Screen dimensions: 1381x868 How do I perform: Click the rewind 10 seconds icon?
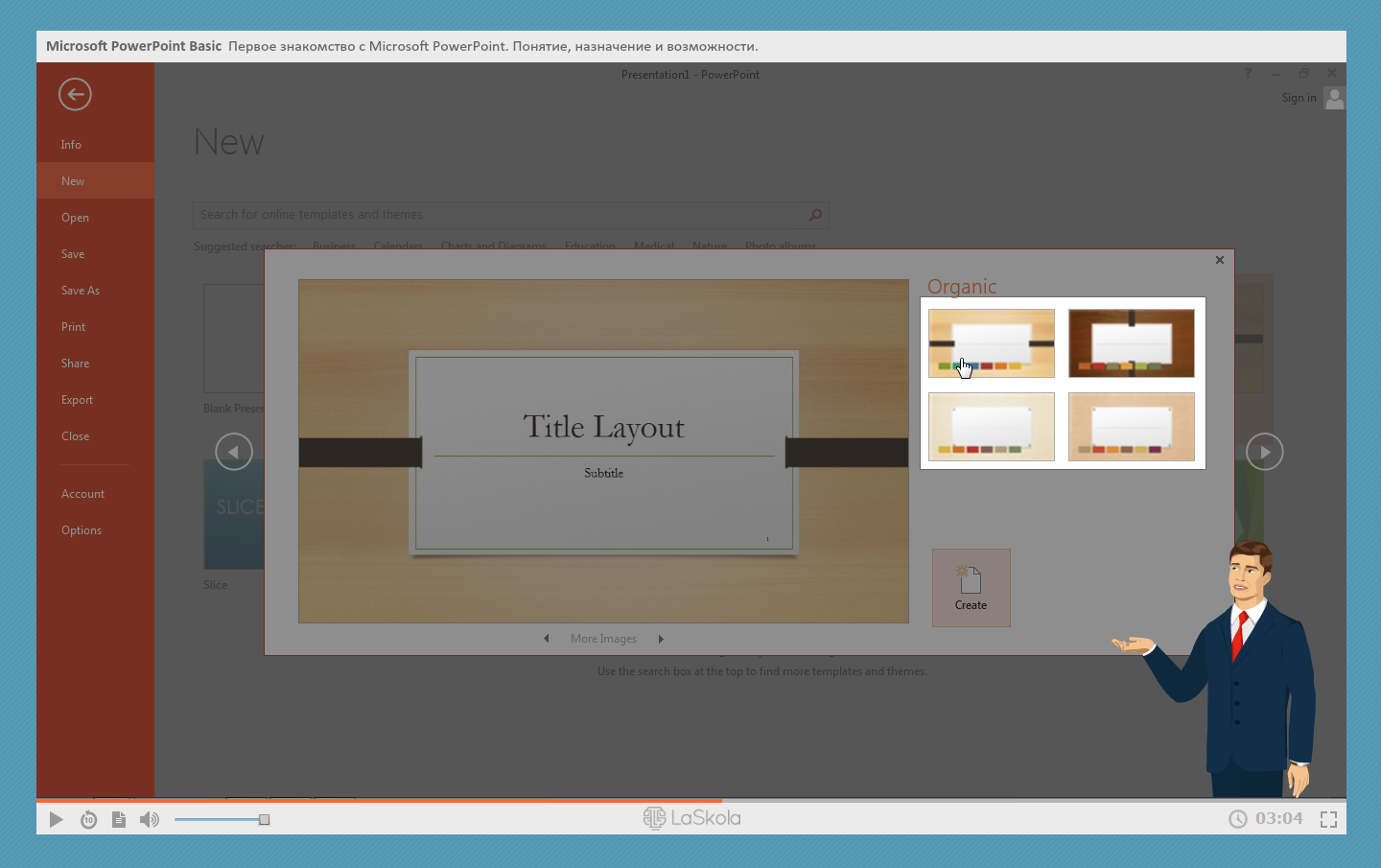tap(88, 819)
